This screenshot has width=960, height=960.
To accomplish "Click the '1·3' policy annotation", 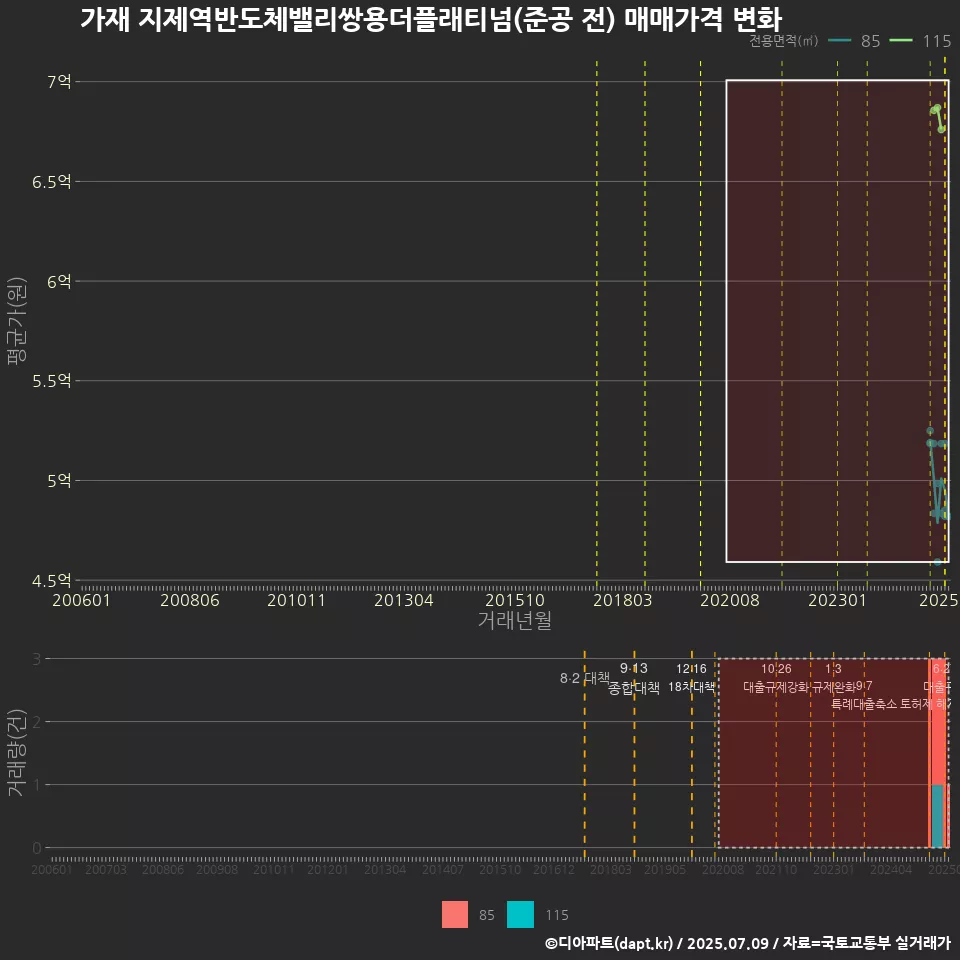I will click(833, 669).
